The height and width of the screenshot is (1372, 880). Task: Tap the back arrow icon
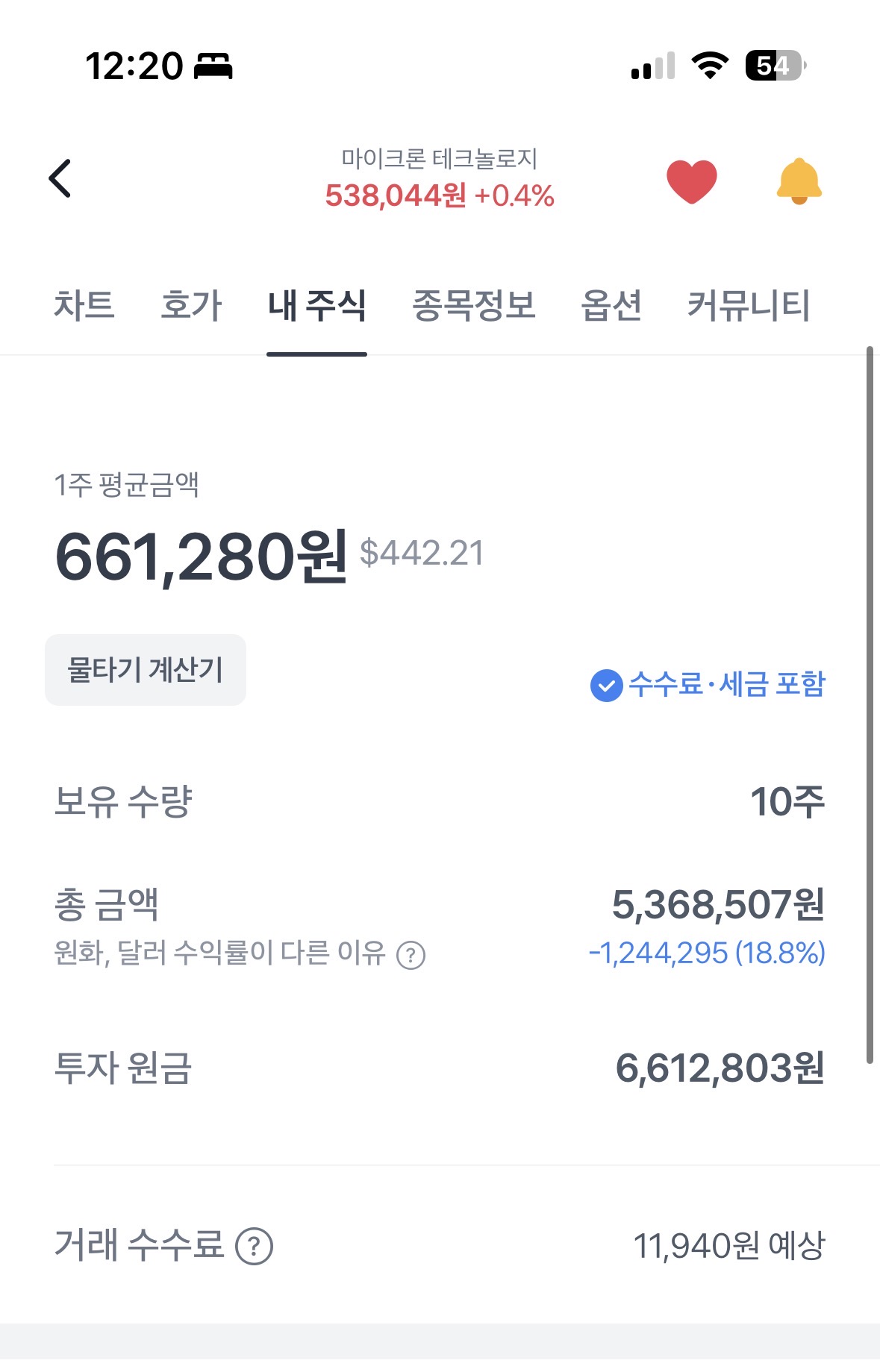click(x=60, y=179)
